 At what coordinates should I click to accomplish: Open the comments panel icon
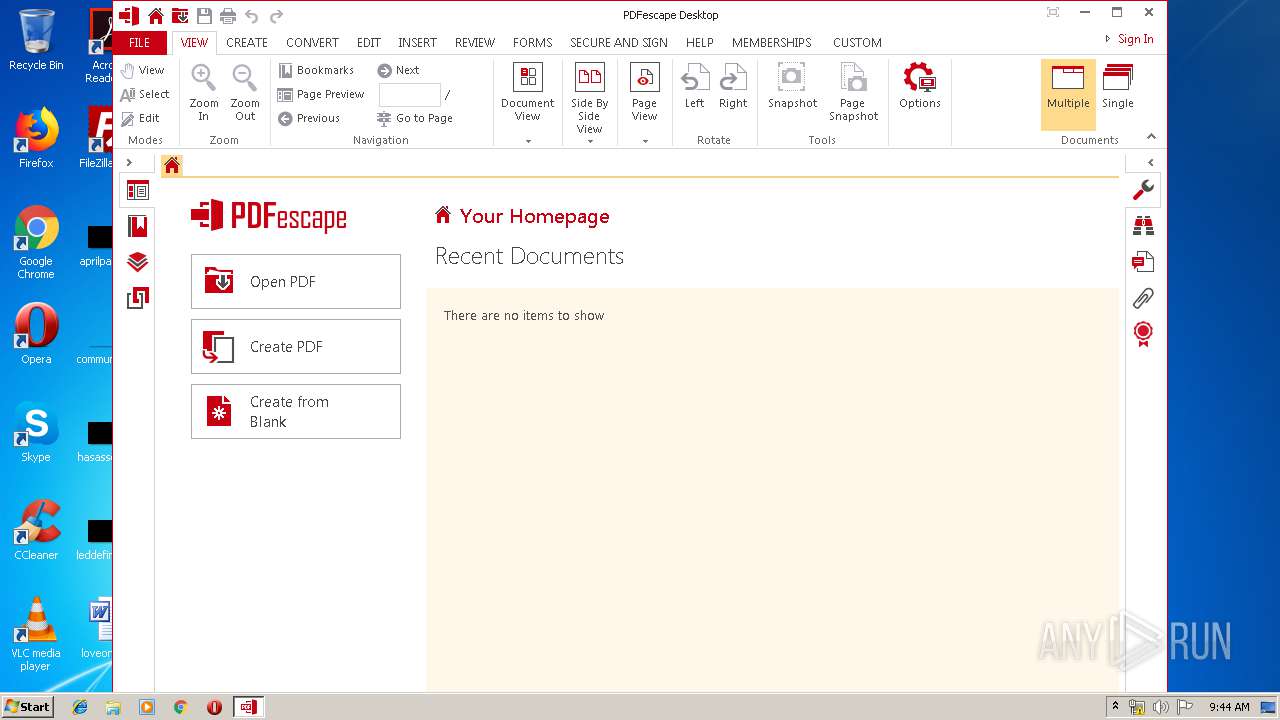coord(1143,262)
